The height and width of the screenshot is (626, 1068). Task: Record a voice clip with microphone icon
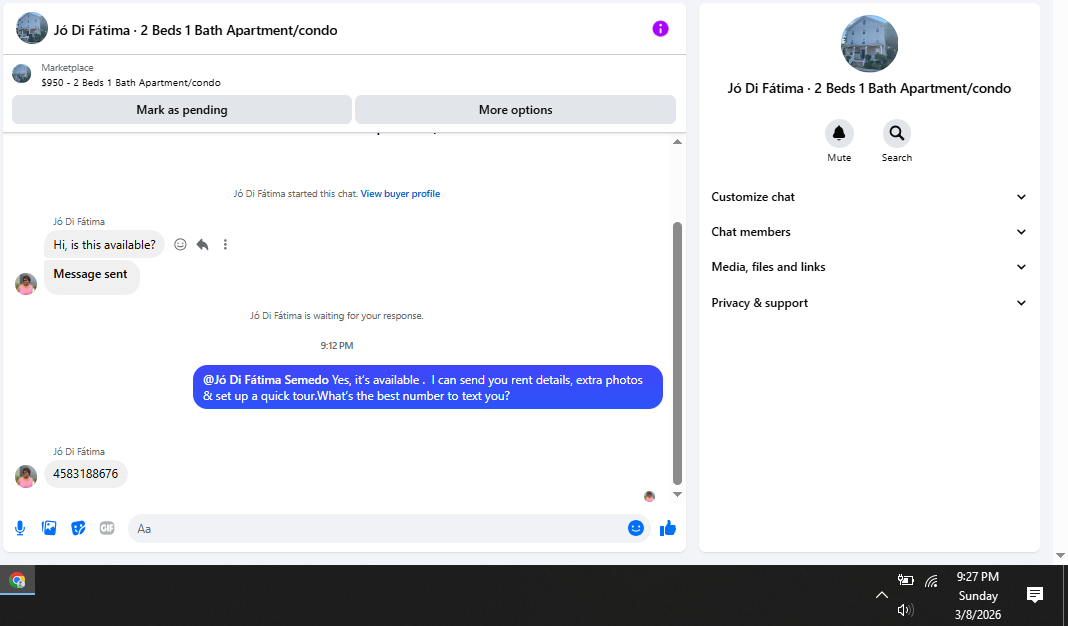tap(20, 528)
